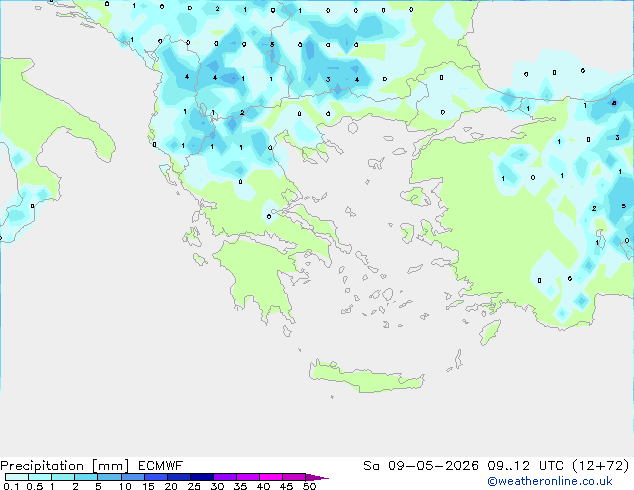
Task: Click the 'Sa 09-05-2026' date text
Action: (x=421, y=466)
